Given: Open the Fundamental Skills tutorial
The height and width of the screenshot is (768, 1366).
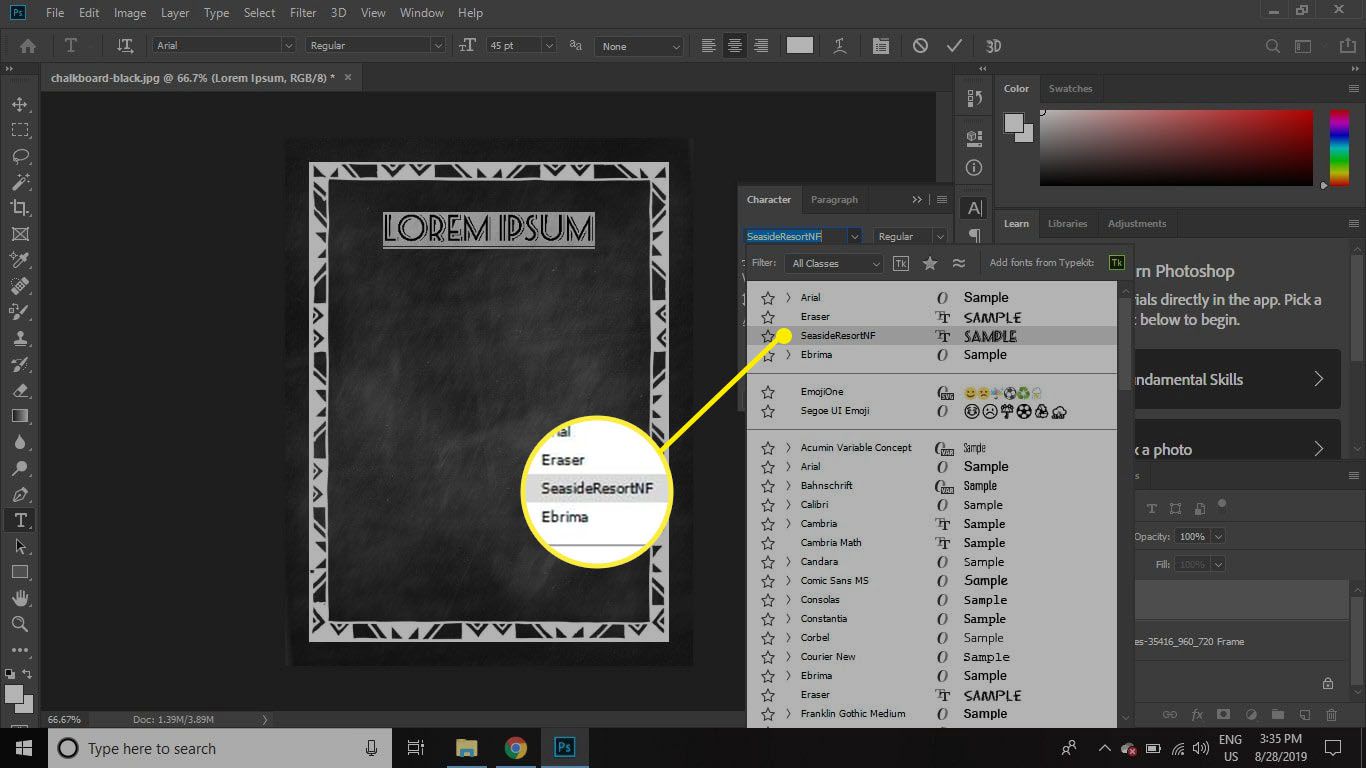Looking at the screenshot, I should [x=1237, y=379].
